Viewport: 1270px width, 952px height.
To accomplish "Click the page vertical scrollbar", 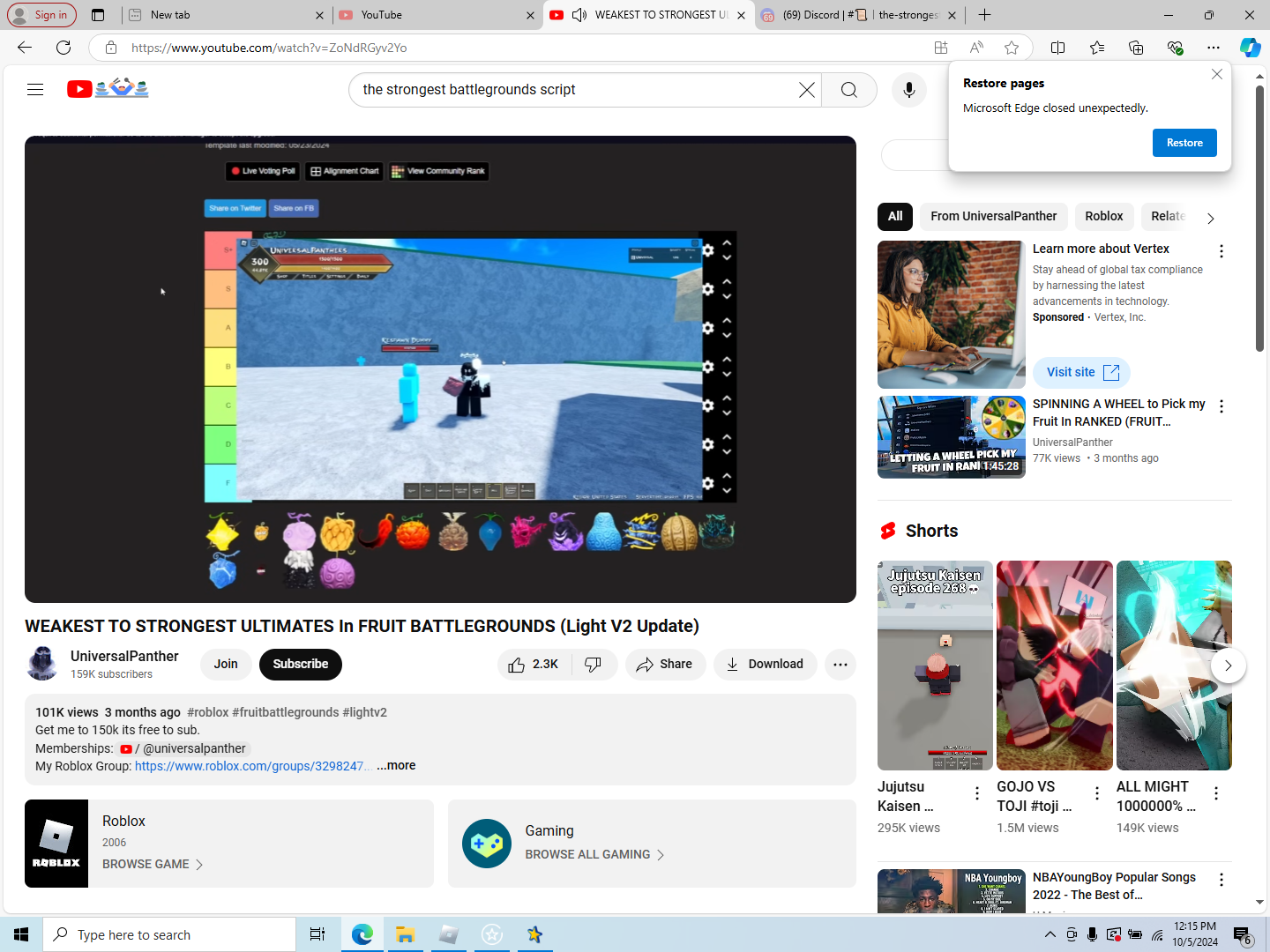I will [x=1260, y=220].
